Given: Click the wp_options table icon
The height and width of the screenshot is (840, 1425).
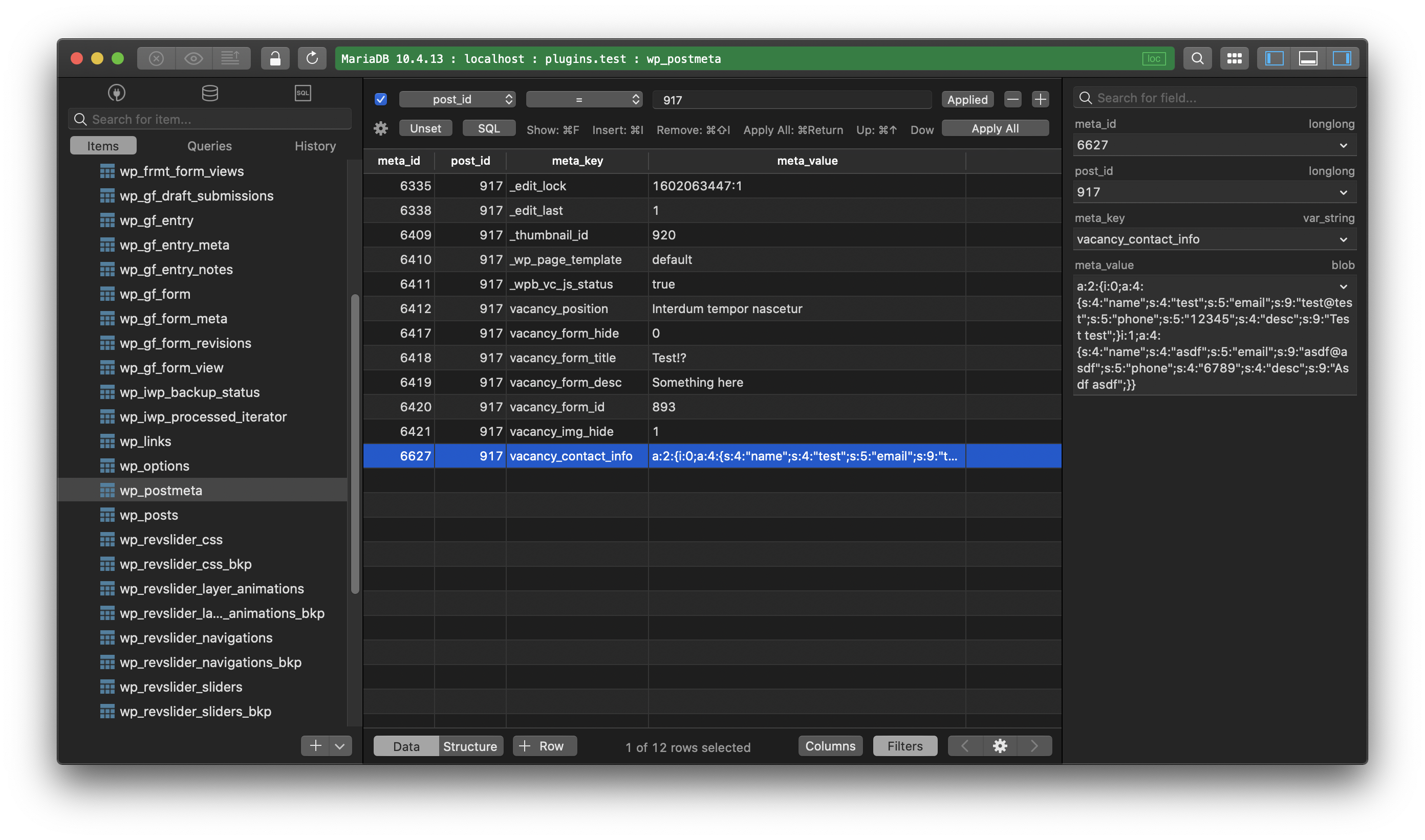Looking at the screenshot, I should (107, 466).
